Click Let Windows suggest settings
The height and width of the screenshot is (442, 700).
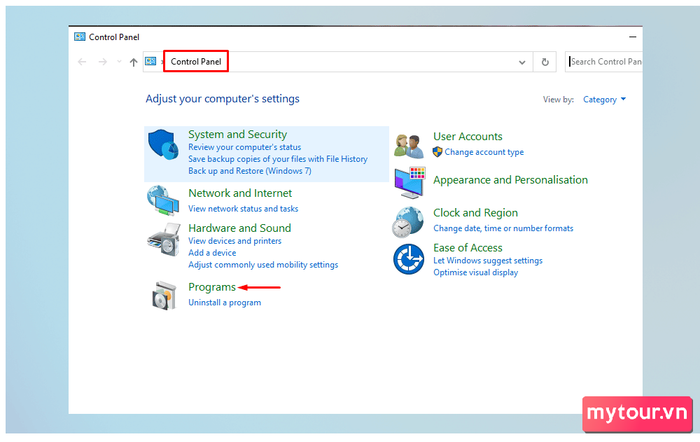pos(488,260)
